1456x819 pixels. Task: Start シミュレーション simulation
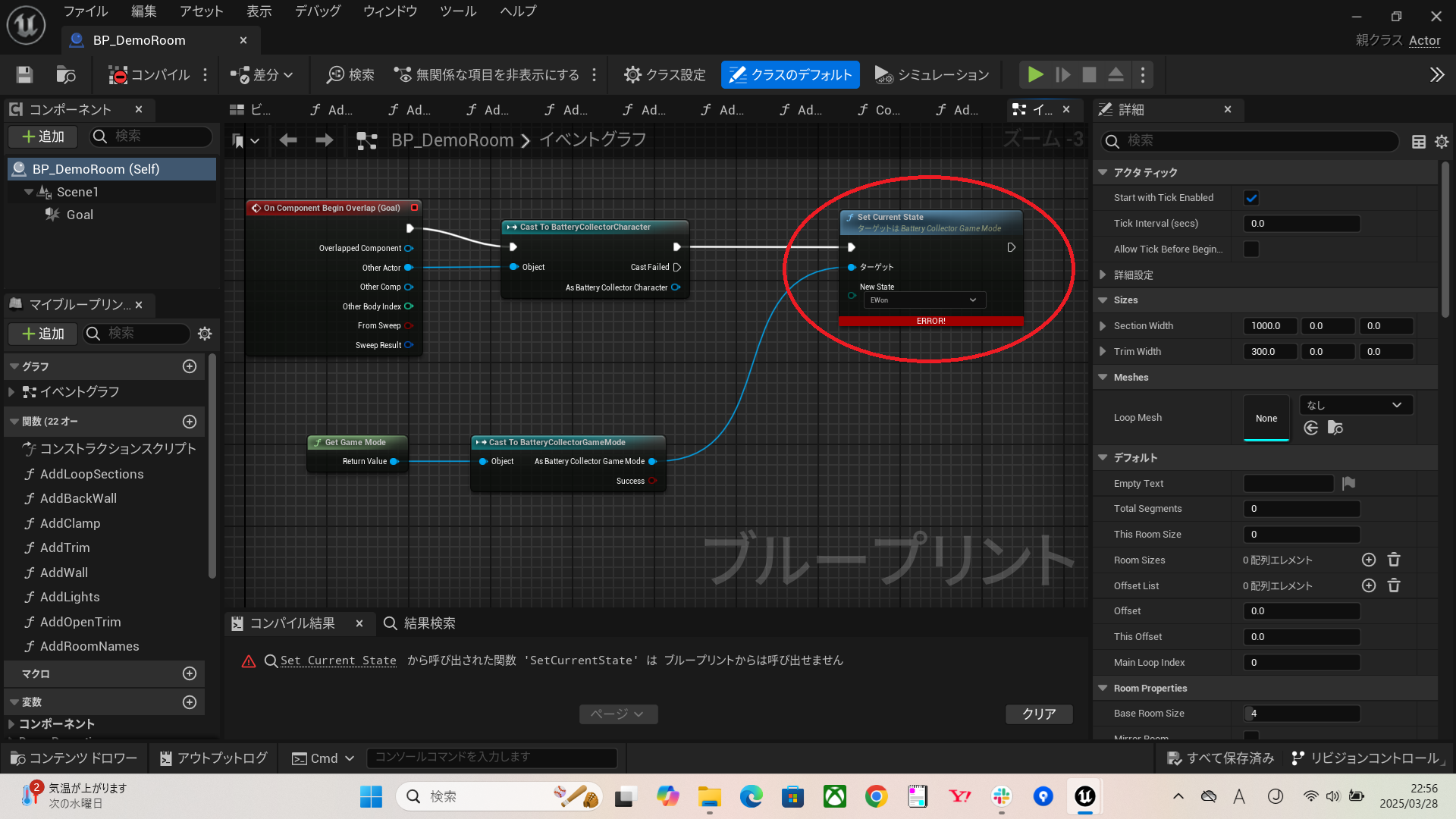[931, 74]
